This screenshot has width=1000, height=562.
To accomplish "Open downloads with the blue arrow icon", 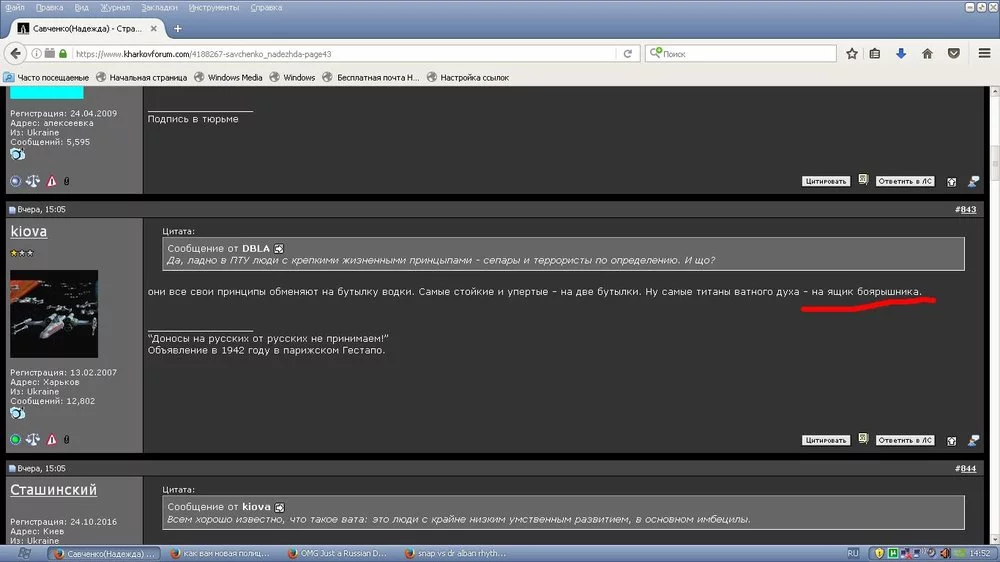I will coord(901,54).
